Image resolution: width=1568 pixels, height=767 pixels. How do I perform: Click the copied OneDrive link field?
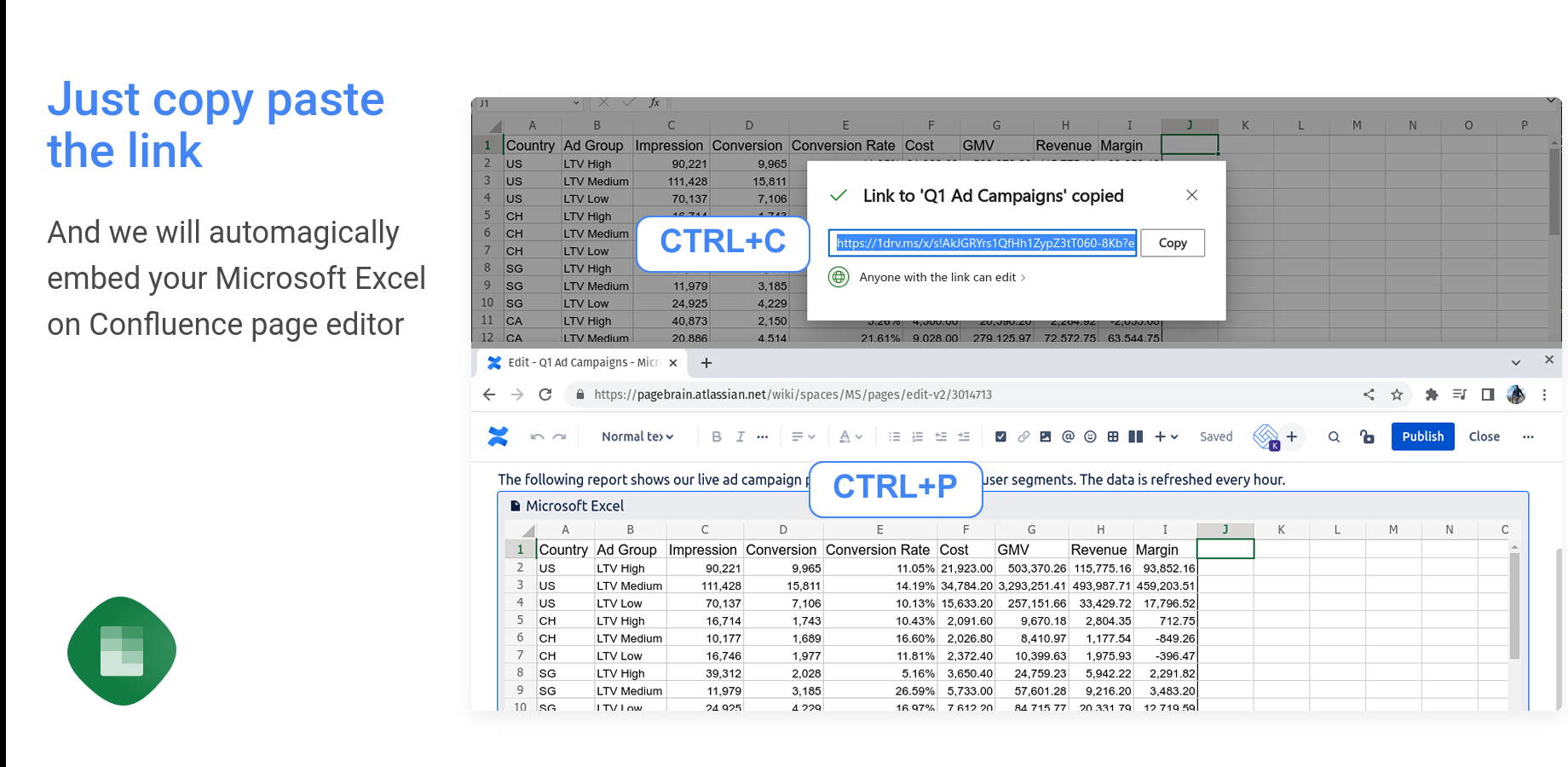[983, 243]
